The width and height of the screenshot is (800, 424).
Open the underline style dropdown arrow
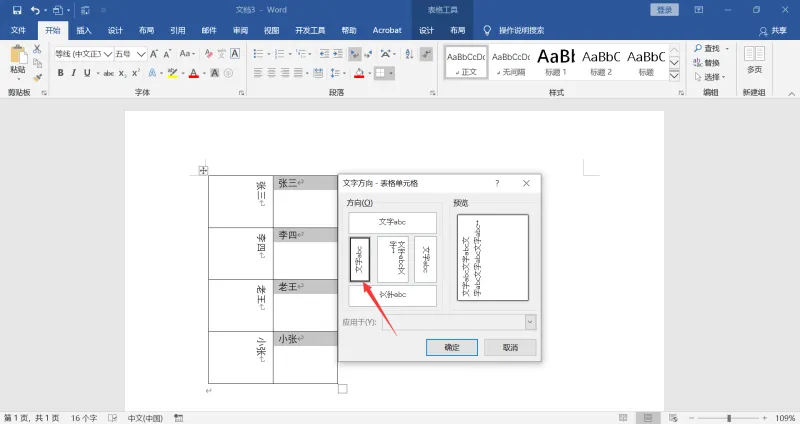coord(97,73)
